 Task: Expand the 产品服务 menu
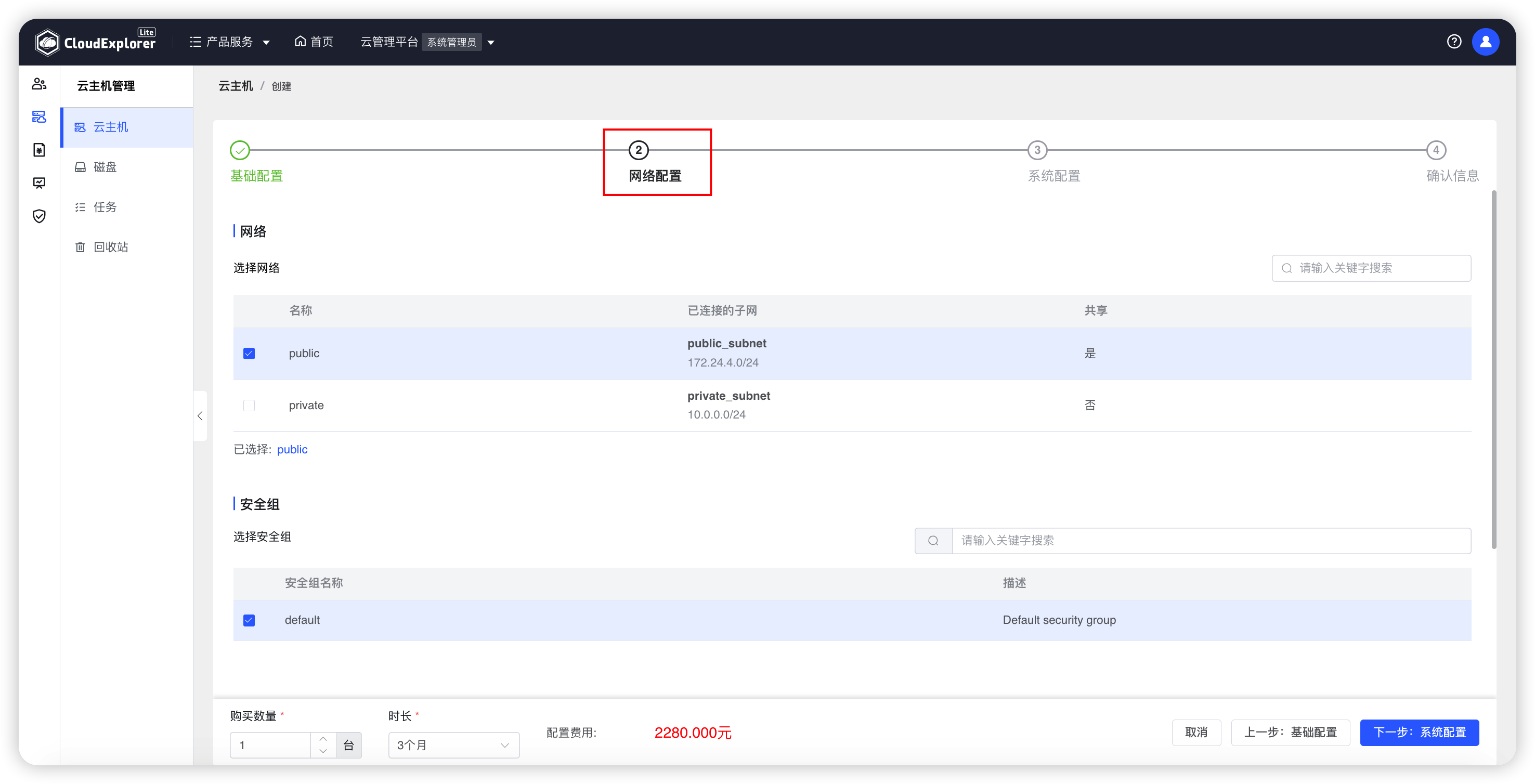point(229,41)
